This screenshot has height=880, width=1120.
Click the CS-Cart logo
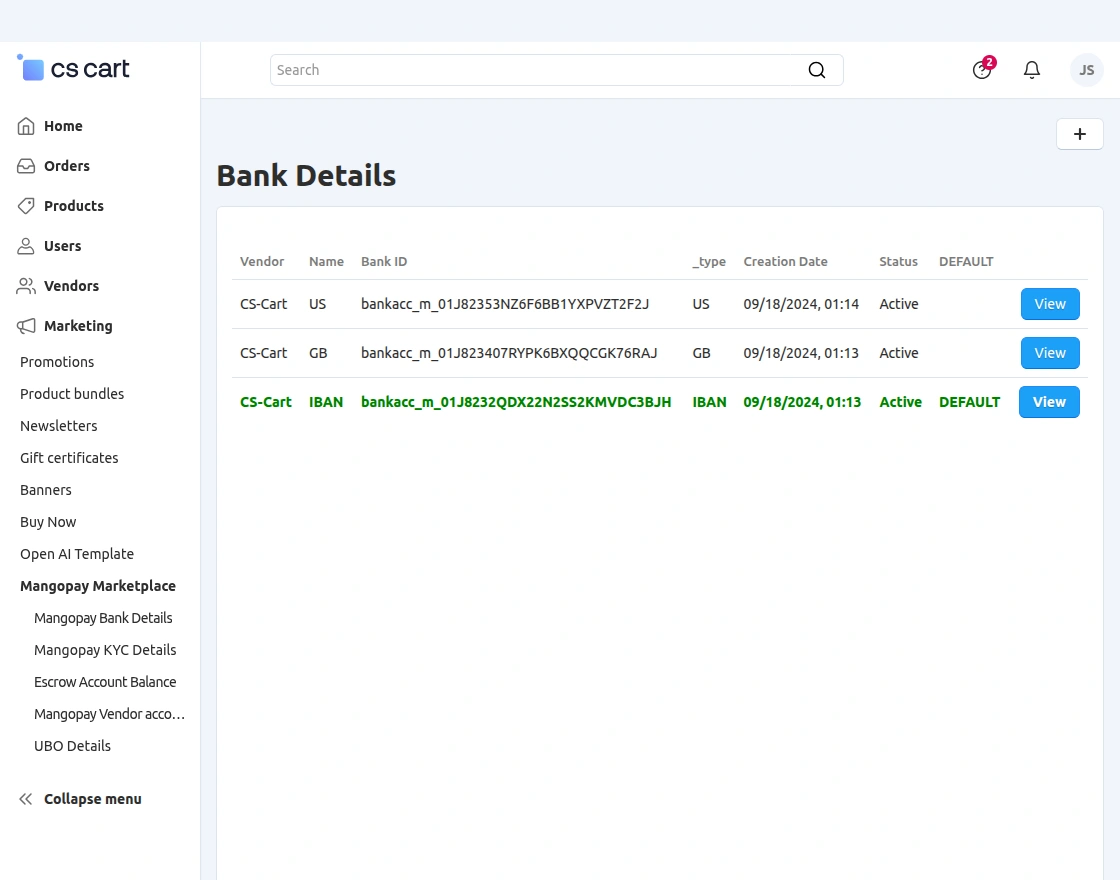click(73, 69)
